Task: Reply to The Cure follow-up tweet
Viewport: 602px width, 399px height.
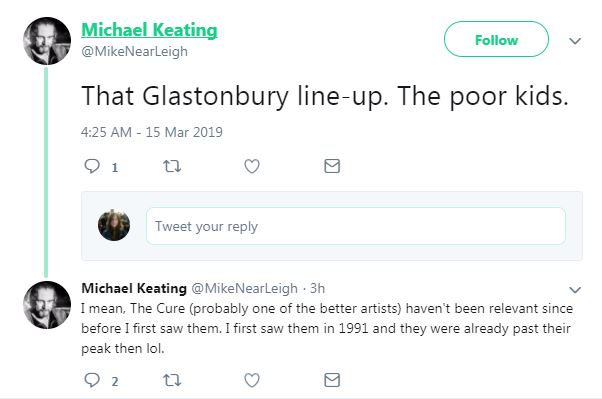Action: 92,380
